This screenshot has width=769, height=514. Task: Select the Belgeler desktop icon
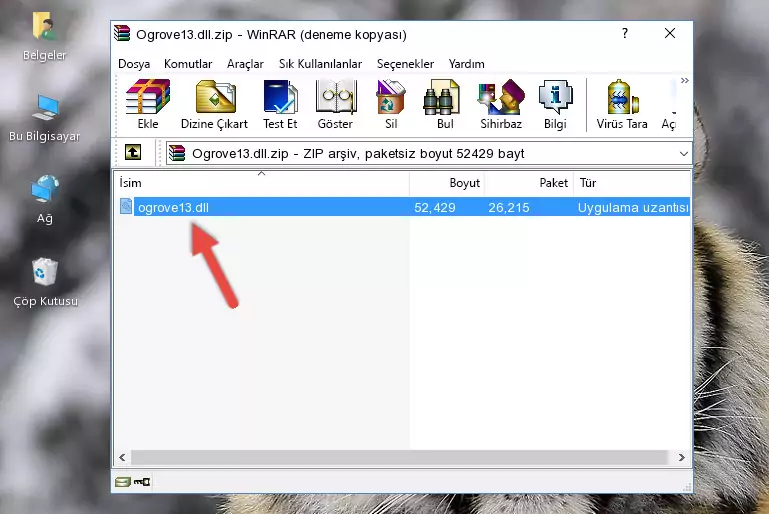click(x=45, y=37)
